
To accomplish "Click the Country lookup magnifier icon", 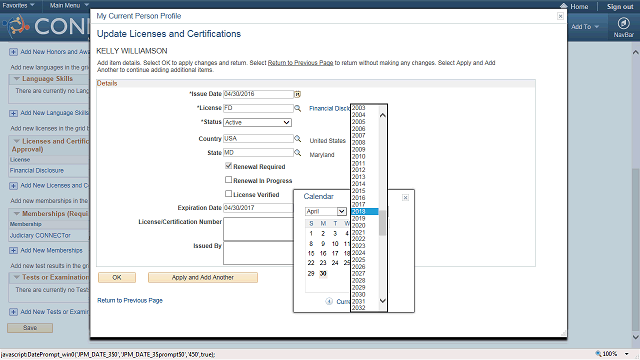I will point(298,139).
